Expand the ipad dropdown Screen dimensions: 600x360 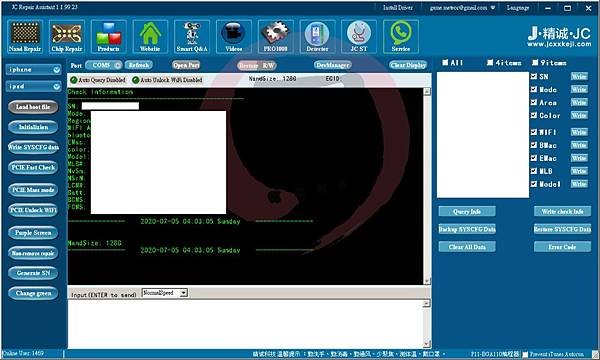[x=57, y=86]
